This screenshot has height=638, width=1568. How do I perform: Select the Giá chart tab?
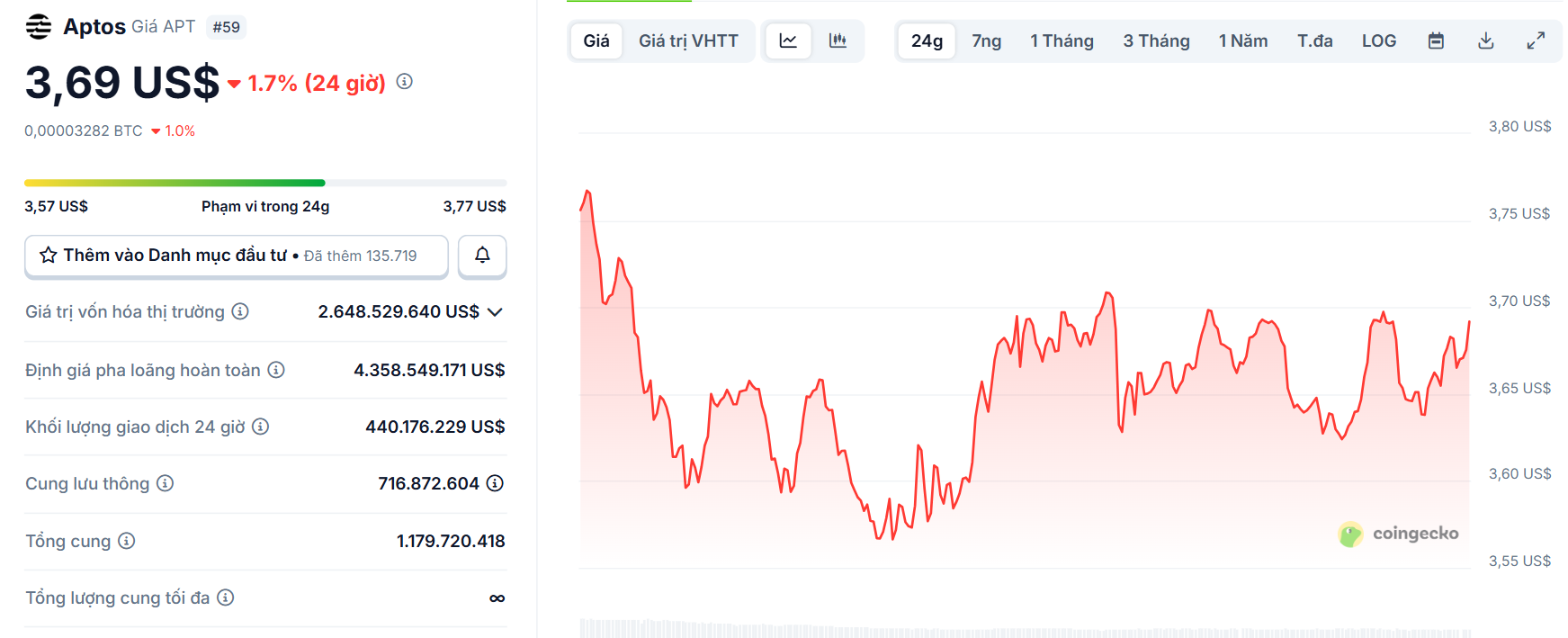click(596, 40)
